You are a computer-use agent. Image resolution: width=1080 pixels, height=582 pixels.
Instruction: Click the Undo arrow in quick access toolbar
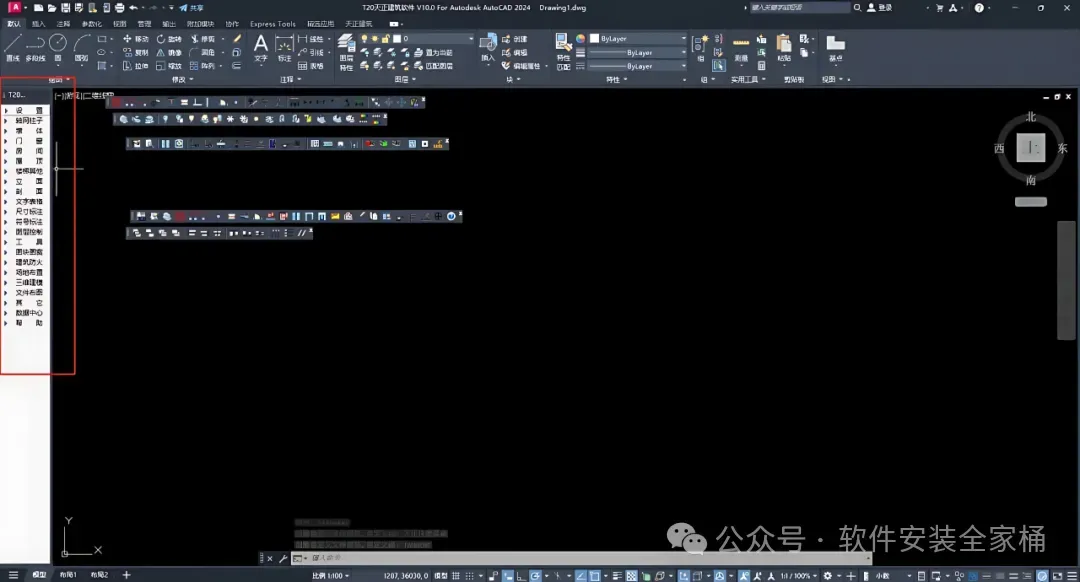pyautogui.click(x=134, y=8)
